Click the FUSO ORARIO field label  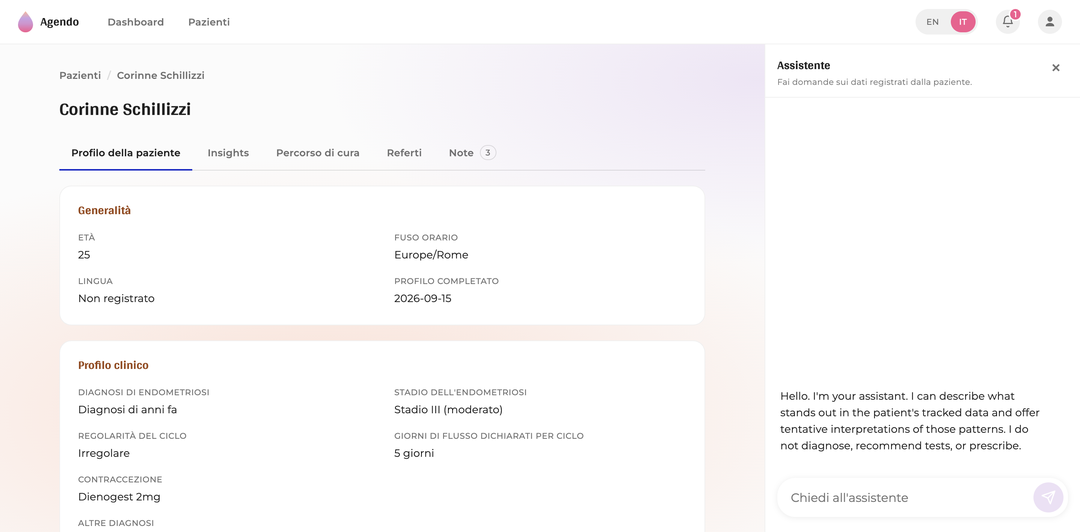click(426, 238)
